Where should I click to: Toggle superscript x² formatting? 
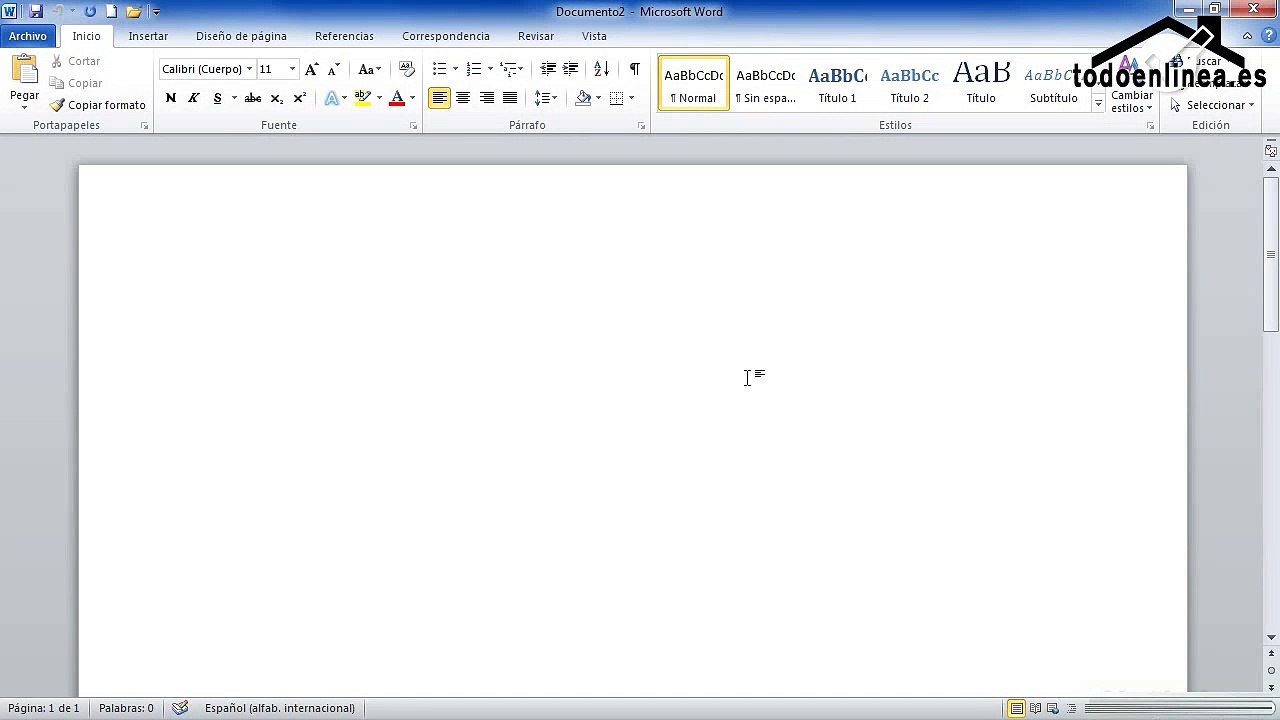point(300,98)
